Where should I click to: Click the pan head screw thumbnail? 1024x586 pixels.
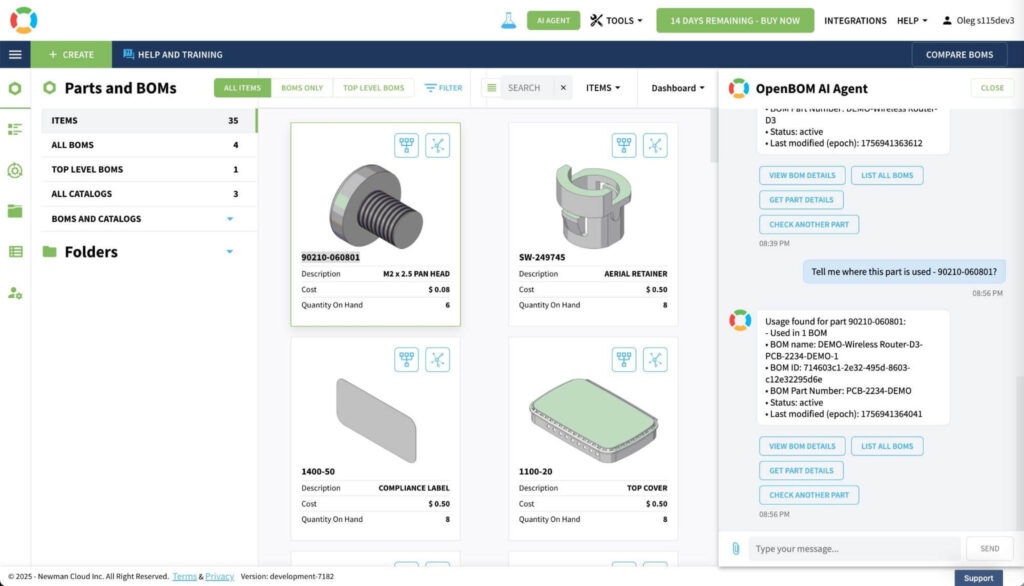376,206
